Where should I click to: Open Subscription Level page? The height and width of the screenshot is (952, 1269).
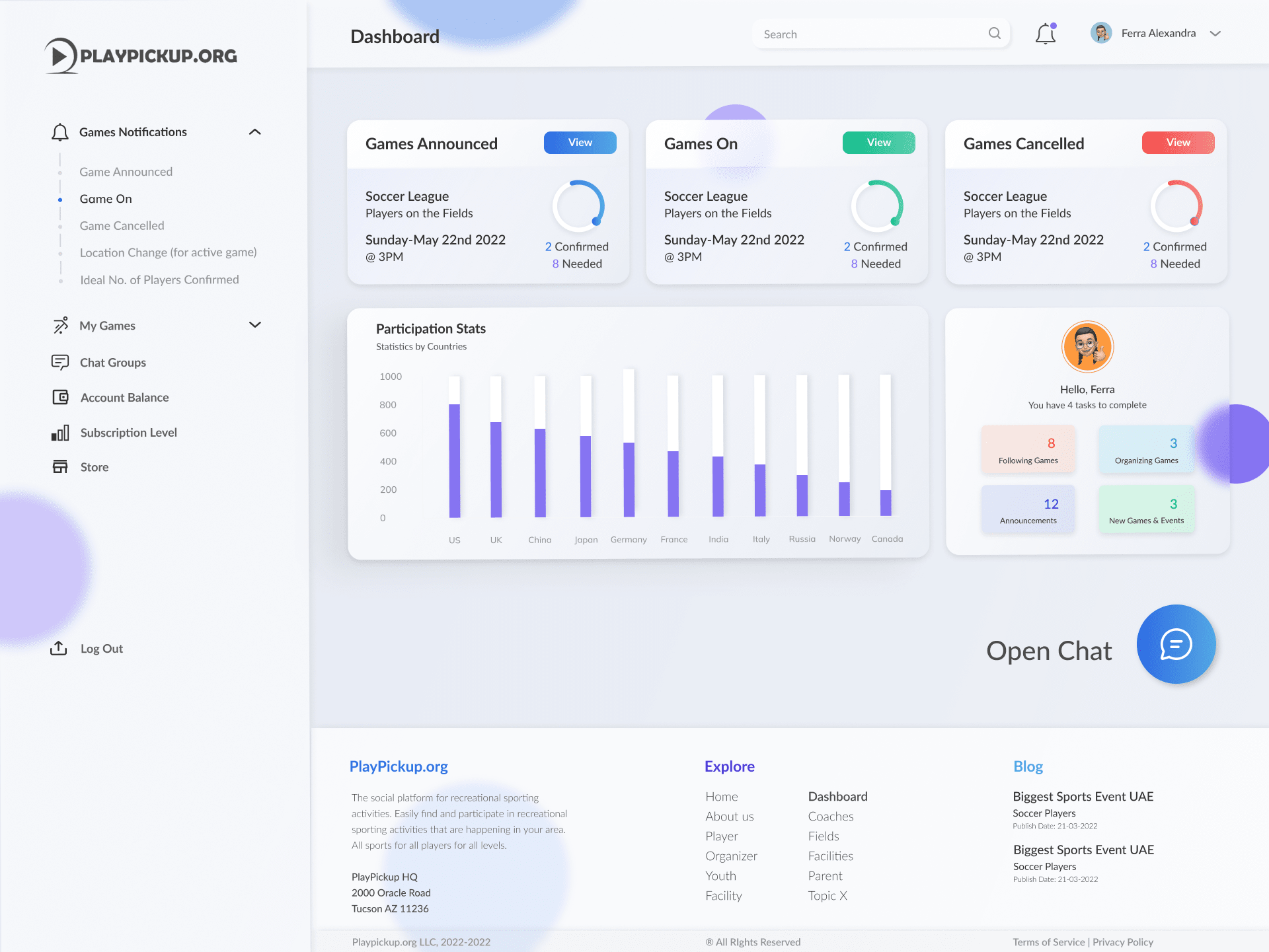(x=129, y=433)
